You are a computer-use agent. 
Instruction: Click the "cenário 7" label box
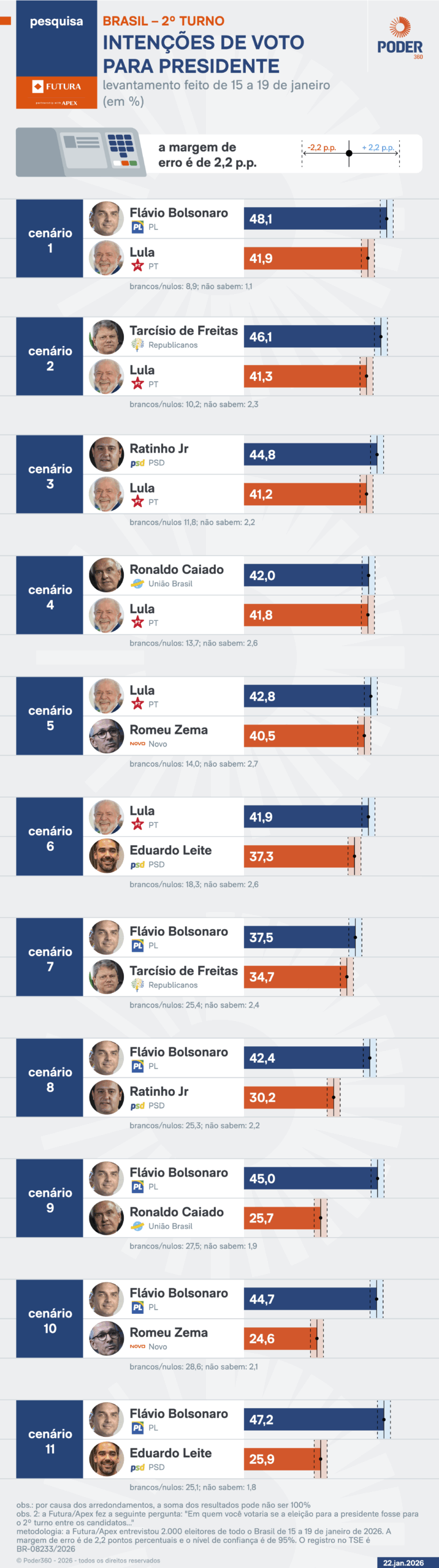(50, 959)
